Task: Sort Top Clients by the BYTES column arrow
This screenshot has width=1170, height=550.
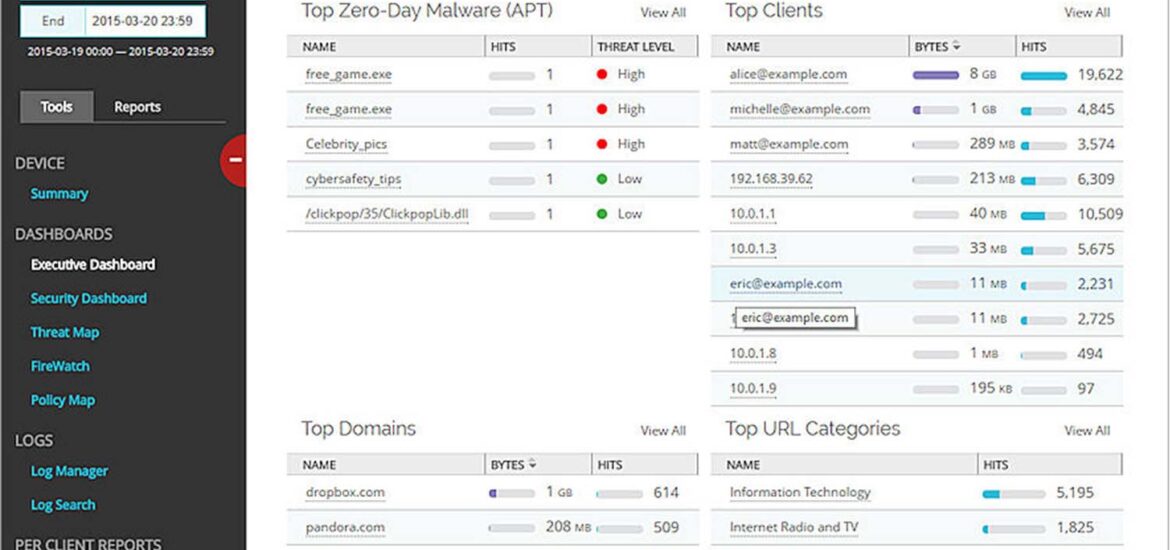Action: point(956,46)
